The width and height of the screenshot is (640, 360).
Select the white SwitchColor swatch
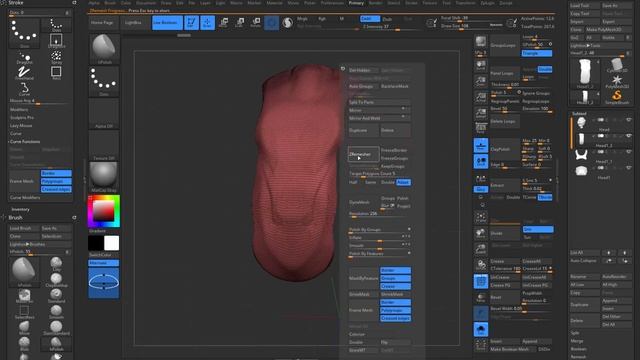click(x=111, y=243)
